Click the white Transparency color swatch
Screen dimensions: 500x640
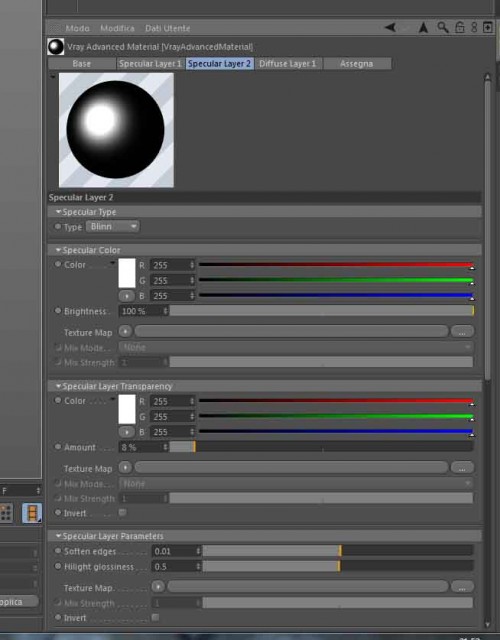[x=127, y=409]
